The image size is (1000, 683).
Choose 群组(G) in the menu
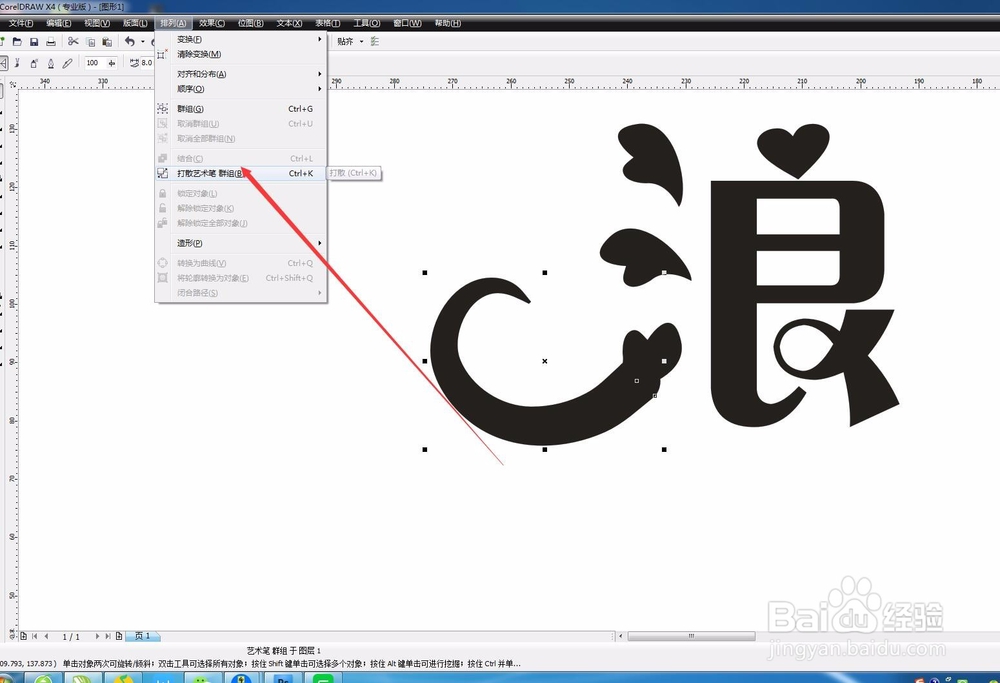241,109
